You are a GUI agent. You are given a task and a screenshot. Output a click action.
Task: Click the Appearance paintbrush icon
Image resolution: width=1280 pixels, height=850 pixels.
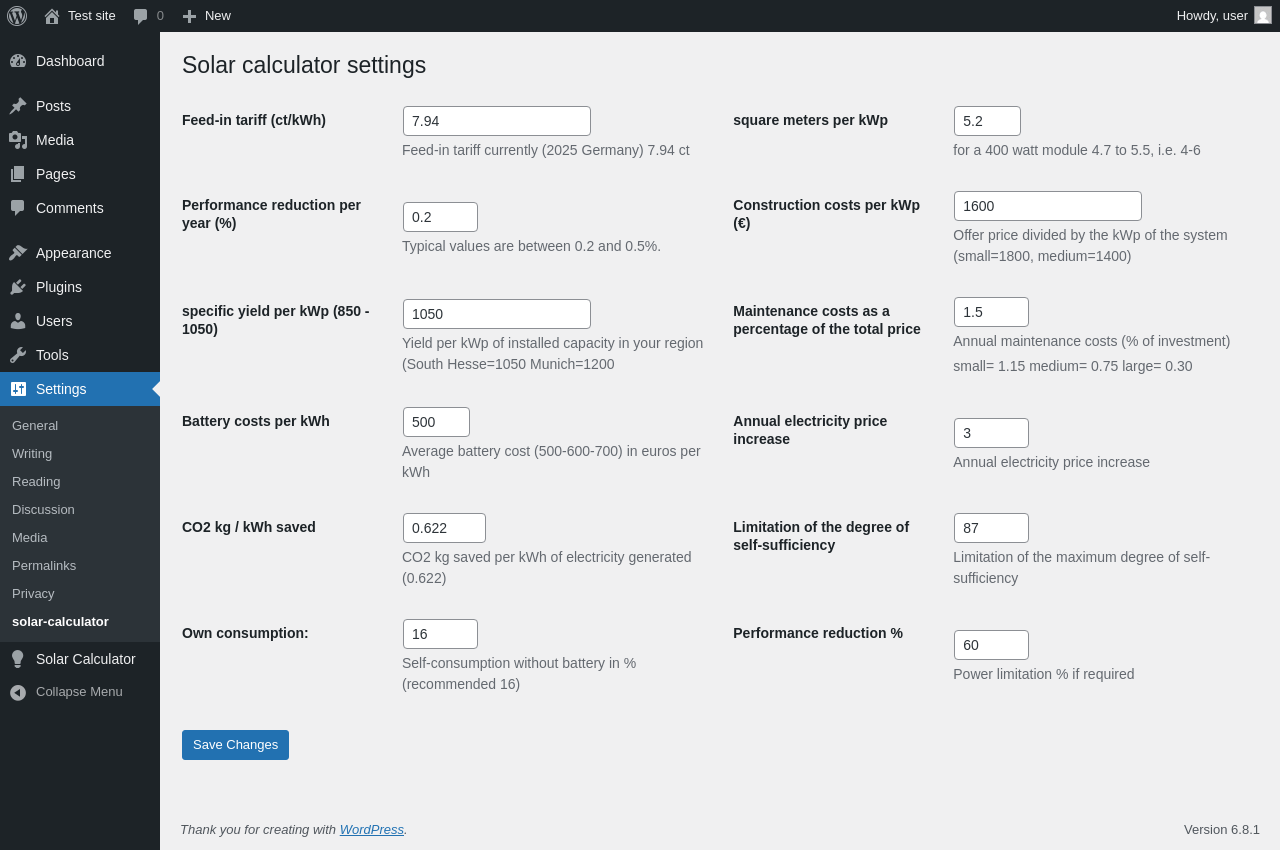(18, 253)
